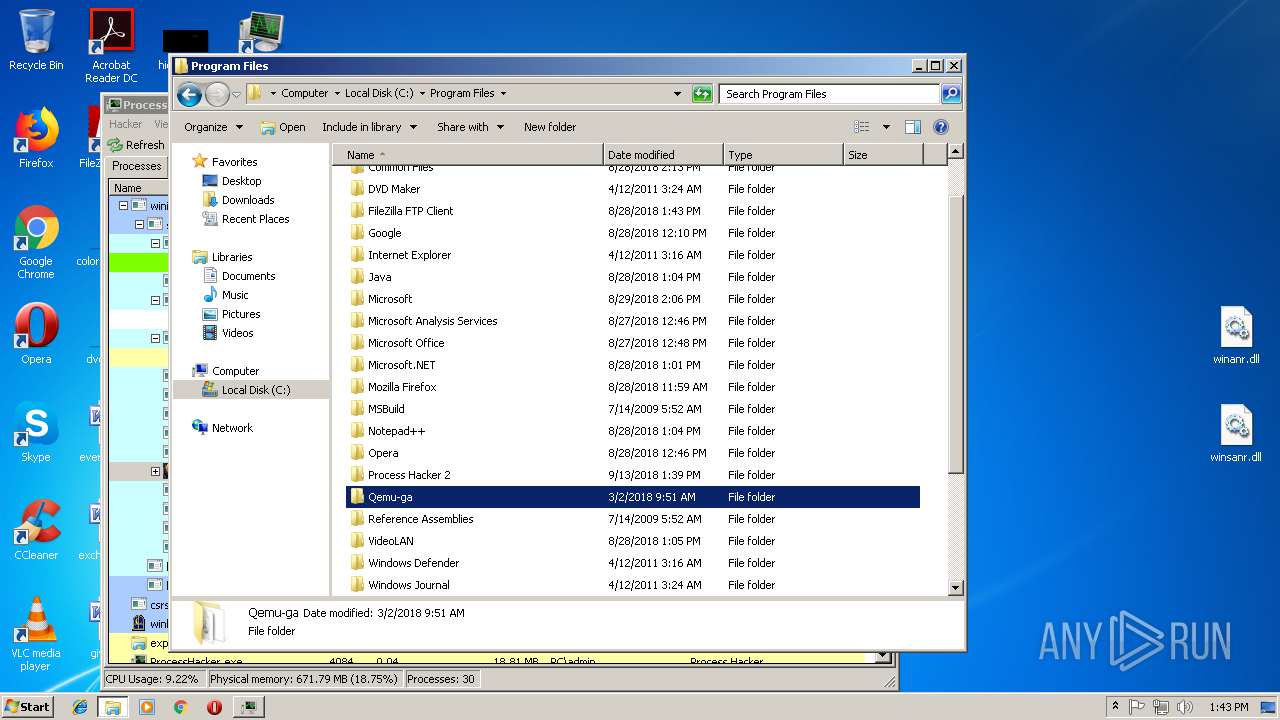Select the Microsoft Analysis Services folder
Viewport: 1280px width, 720px height.
[432, 321]
